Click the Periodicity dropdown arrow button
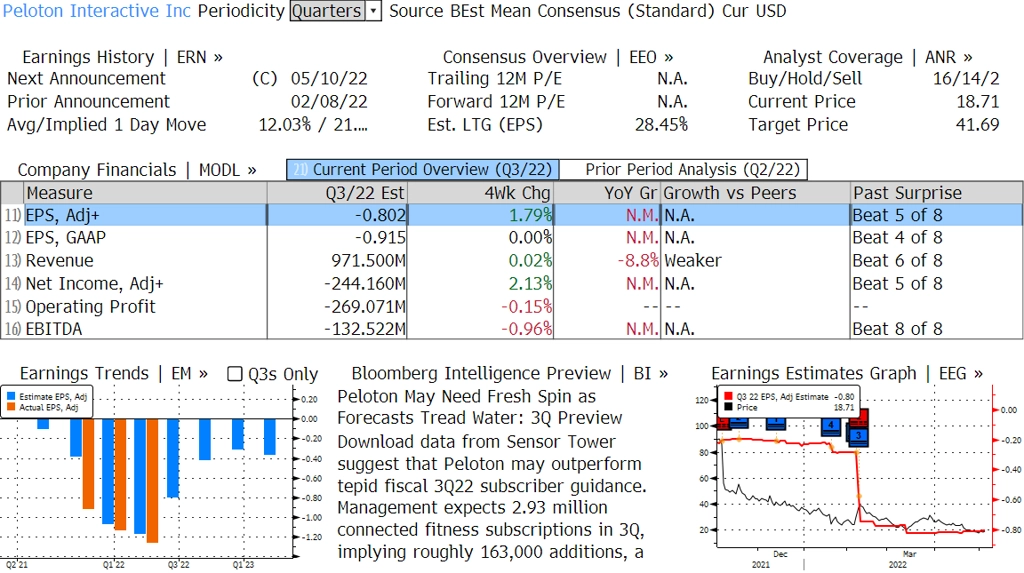The height and width of the screenshot is (573, 1024). pos(374,11)
